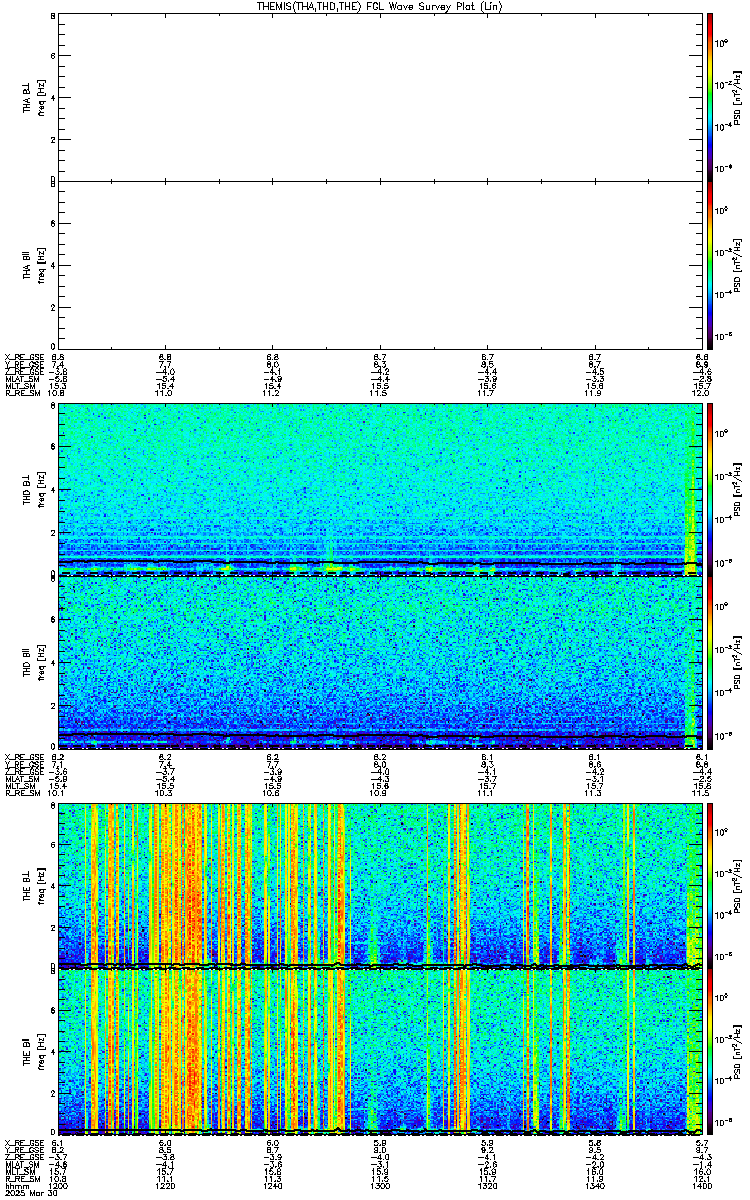Click the PSD color bar beside THA B⊥
Image resolution: width=750 pixels, height=1200 pixels.
coord(710,97)
